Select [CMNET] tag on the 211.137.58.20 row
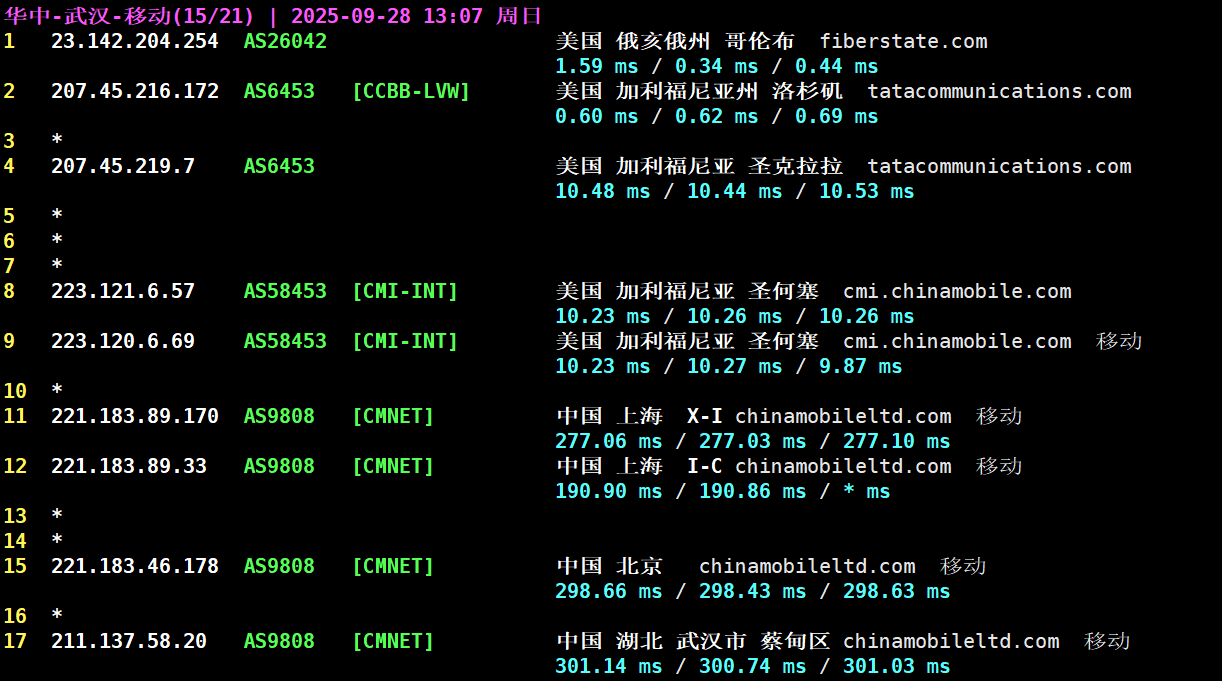 pyautogui.click(x=393, y=641)
